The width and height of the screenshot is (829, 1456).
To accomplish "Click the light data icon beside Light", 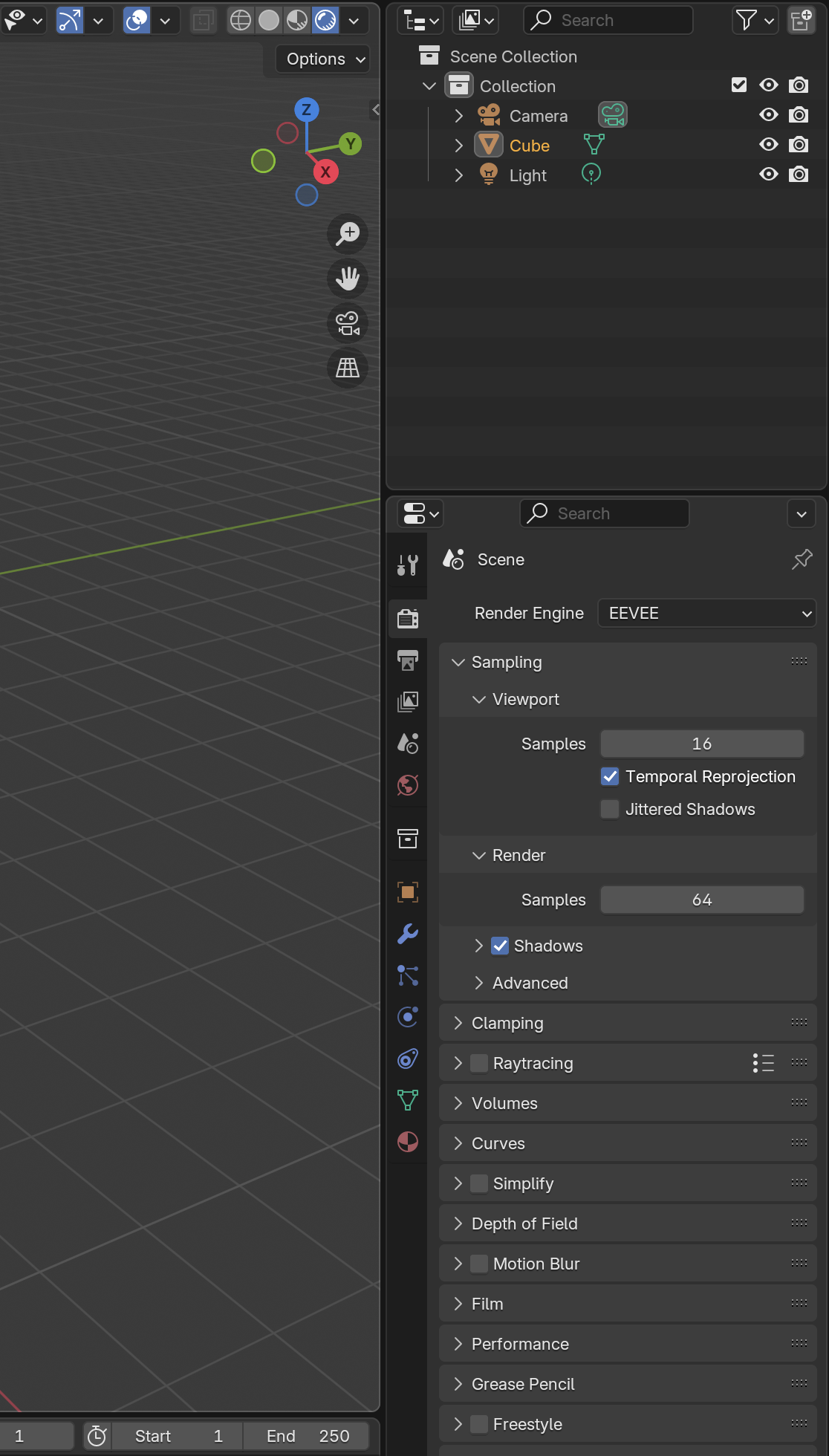I will 591,175.
